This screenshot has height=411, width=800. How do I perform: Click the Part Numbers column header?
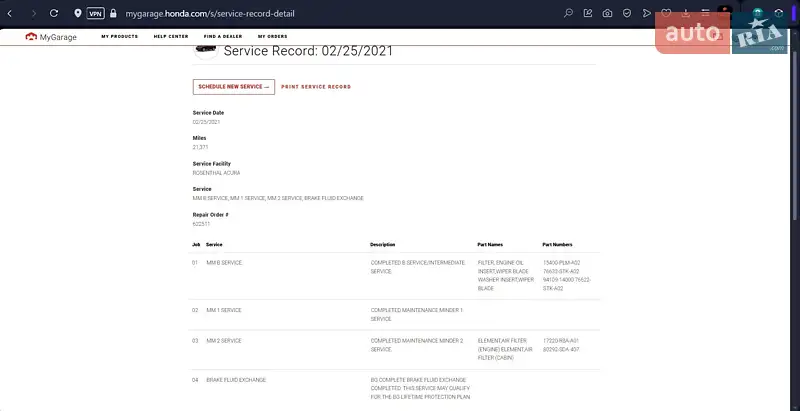pos(558,244)
